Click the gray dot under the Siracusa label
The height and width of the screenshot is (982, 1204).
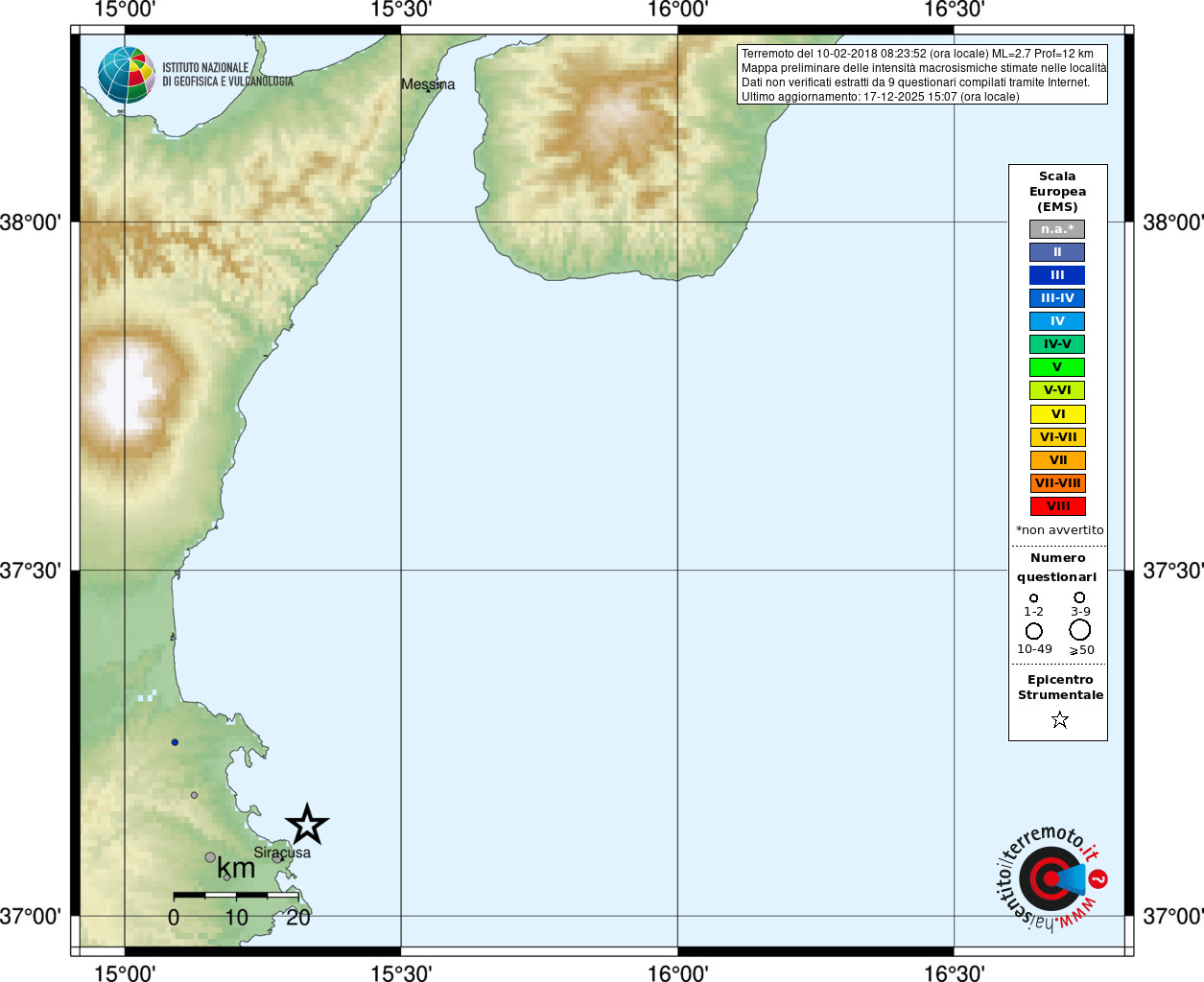pyautogui.click(x=277, y=858)
